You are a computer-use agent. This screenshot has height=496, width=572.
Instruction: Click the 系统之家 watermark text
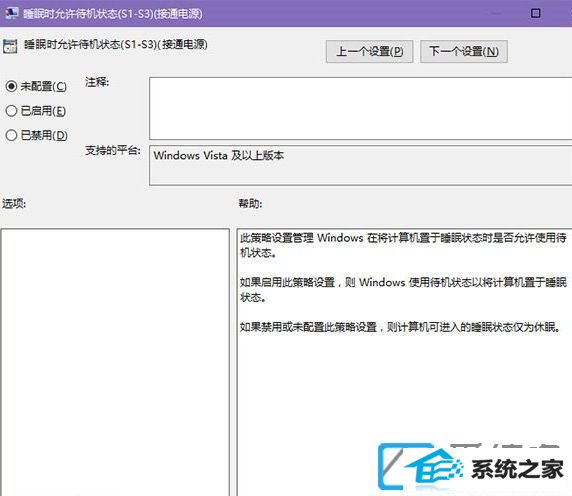pyautogui.click(x=517, y=469)
